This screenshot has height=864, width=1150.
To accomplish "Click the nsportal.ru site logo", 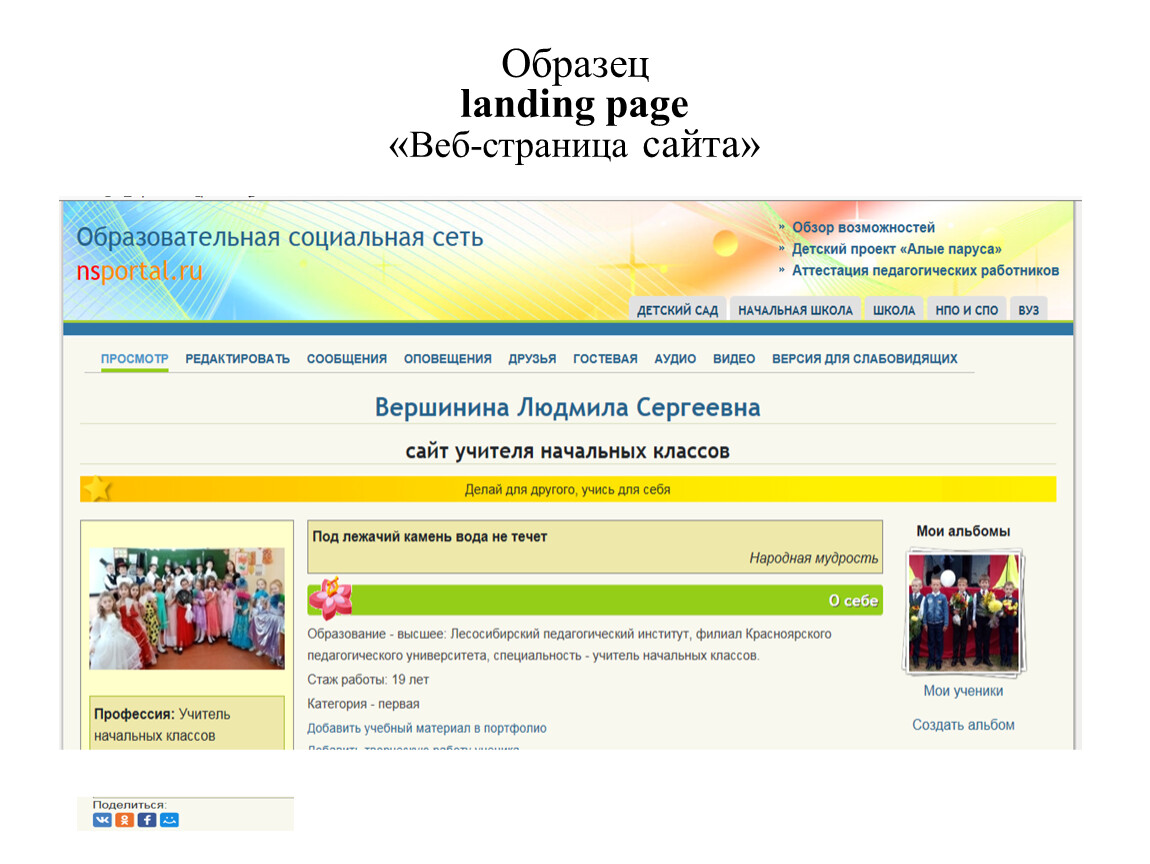I will 139,271.
